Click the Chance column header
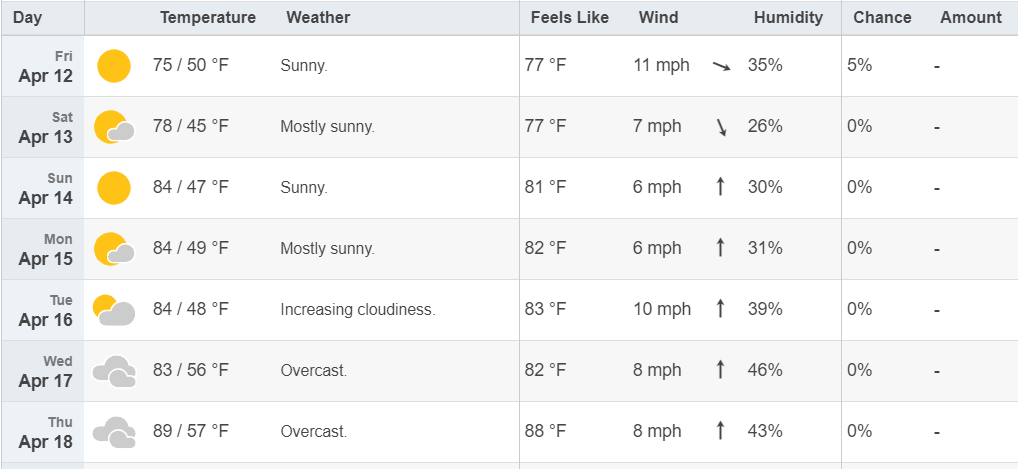Viewport: 1018px width, 469px height. click(882, 18)
